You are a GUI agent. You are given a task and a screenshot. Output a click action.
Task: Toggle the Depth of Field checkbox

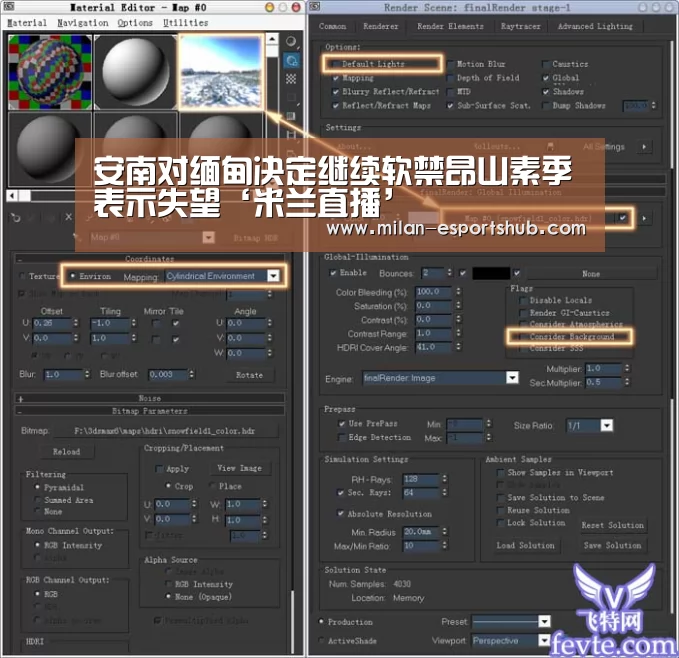450,78
